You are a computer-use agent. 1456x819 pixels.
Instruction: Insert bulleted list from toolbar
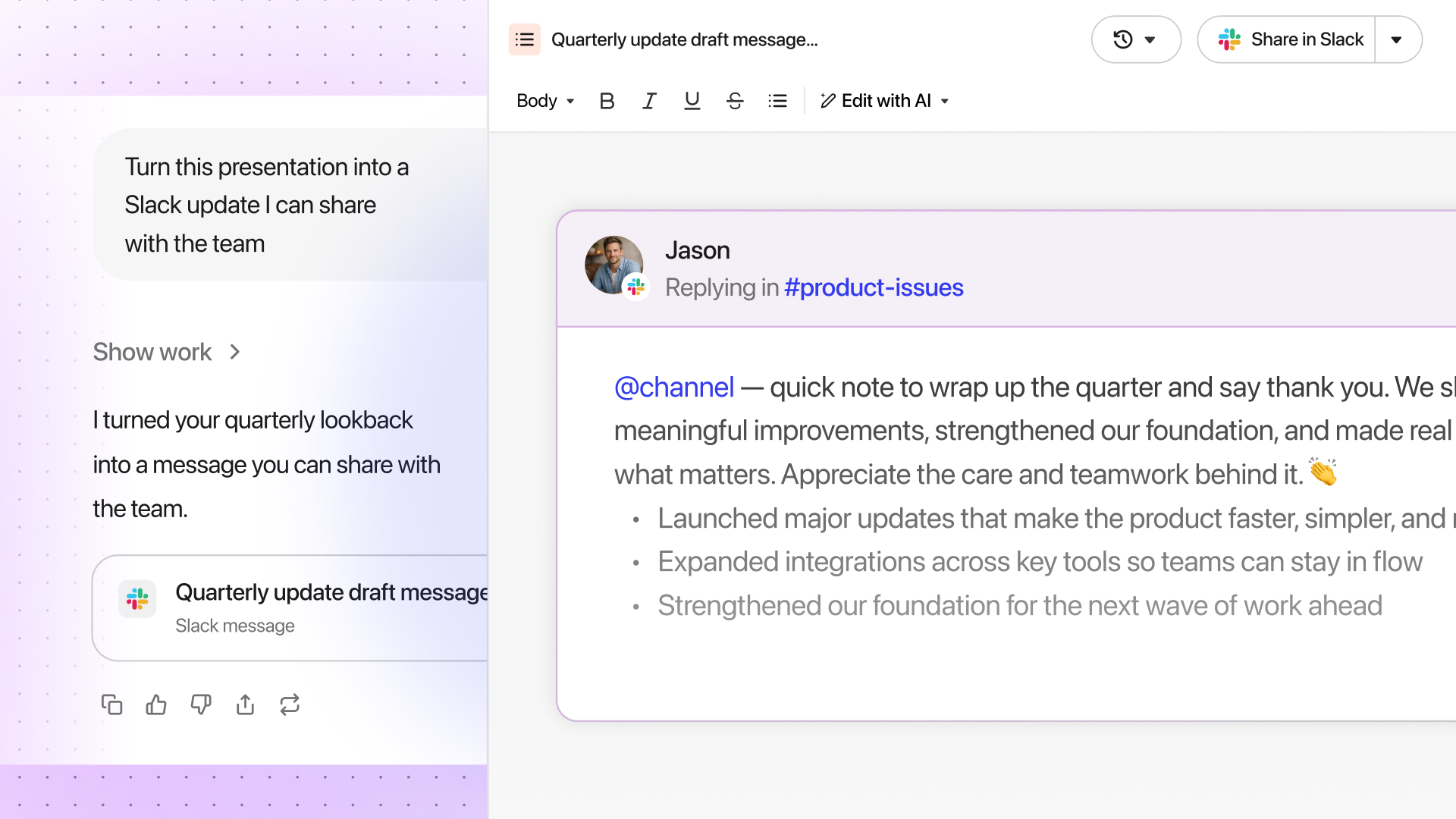pos(777,101)
